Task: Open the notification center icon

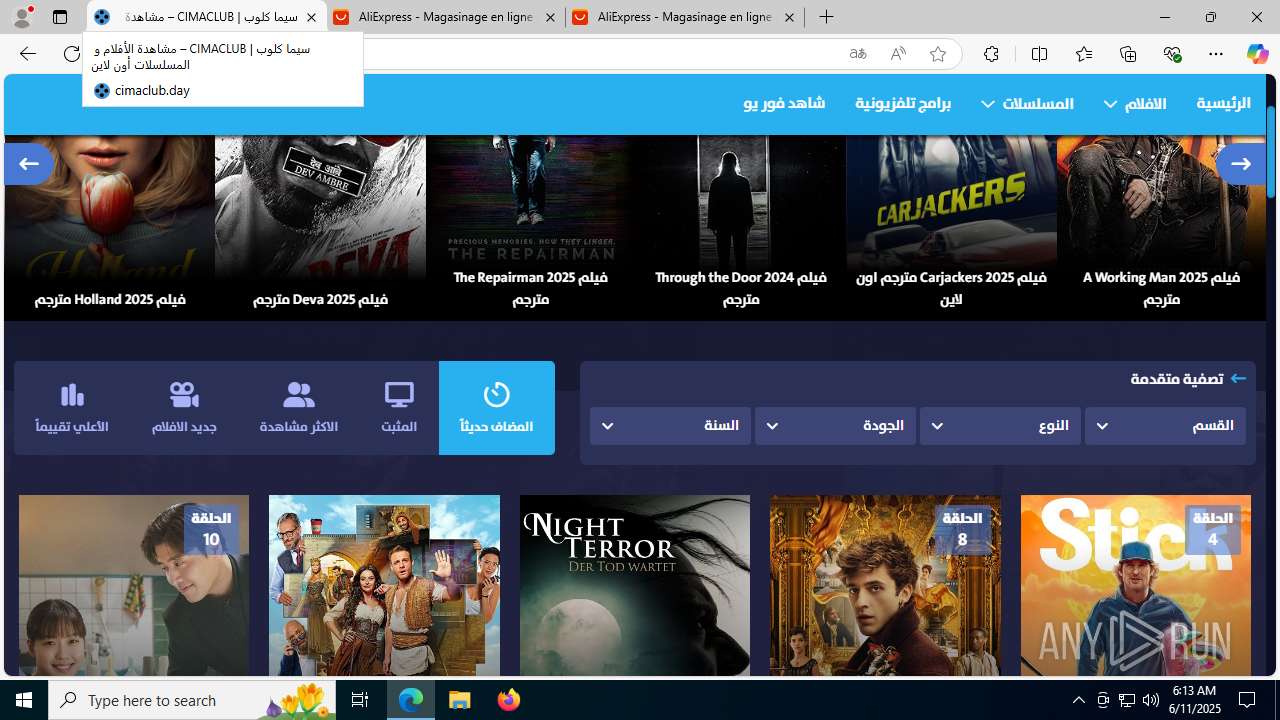Action: click(1247, 700)
